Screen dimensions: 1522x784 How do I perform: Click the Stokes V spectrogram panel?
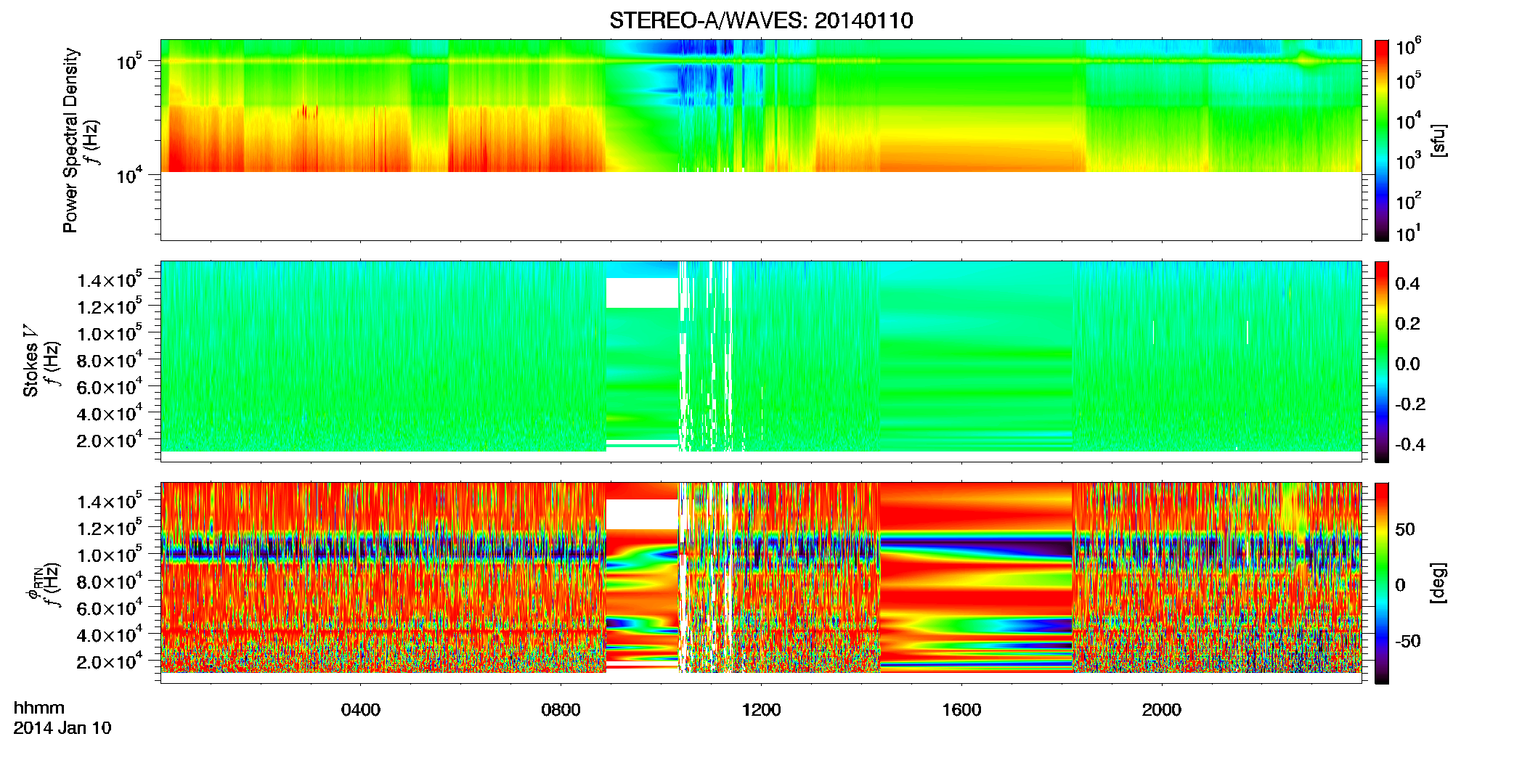click(761, 362)
